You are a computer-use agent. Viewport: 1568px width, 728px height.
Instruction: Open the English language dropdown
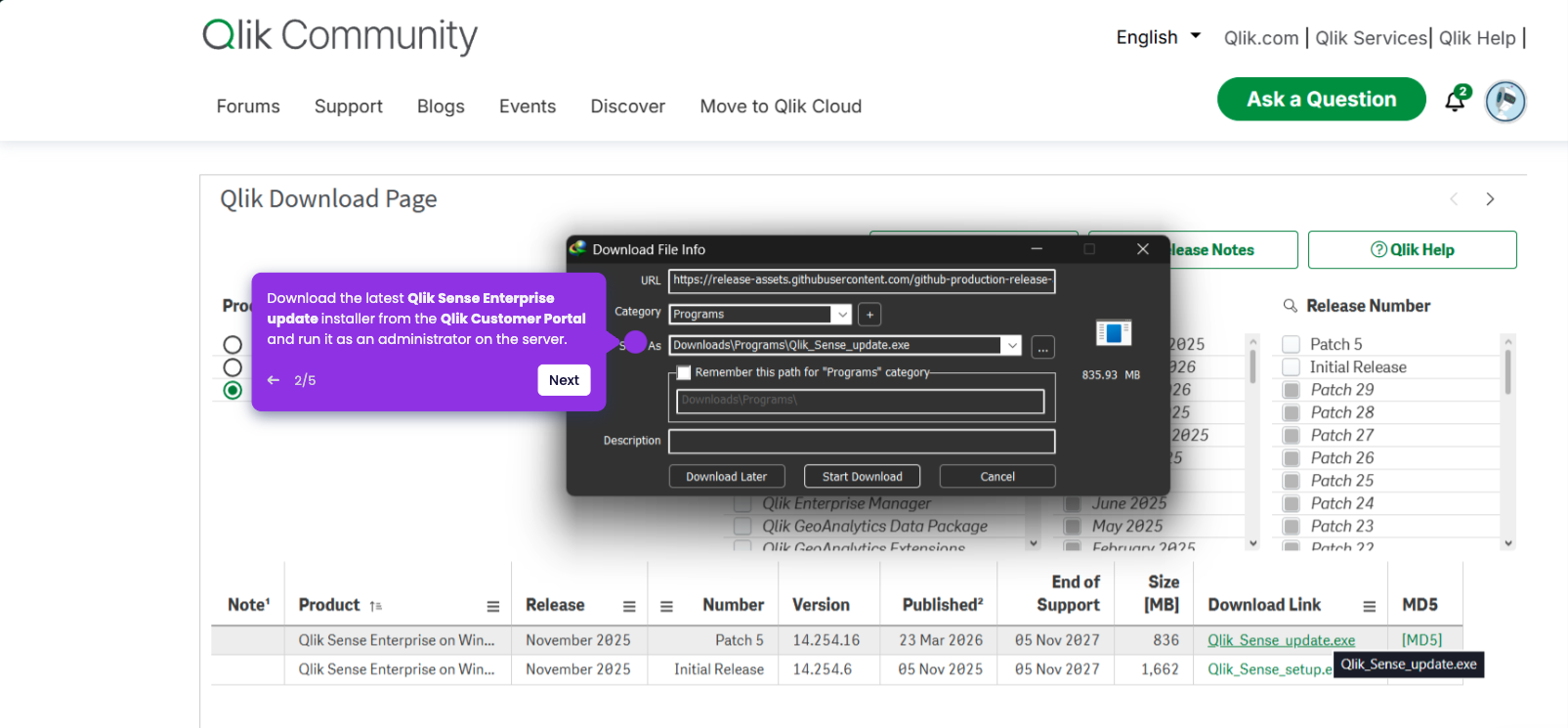point(1158,37)
